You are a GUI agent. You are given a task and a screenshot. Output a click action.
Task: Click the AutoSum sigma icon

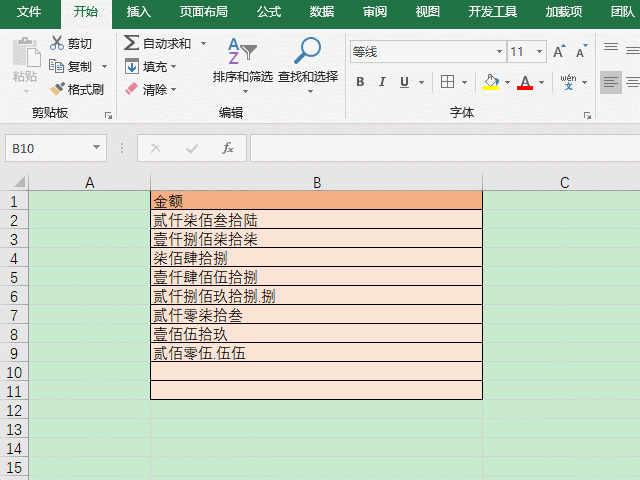(x=131, y=43)
